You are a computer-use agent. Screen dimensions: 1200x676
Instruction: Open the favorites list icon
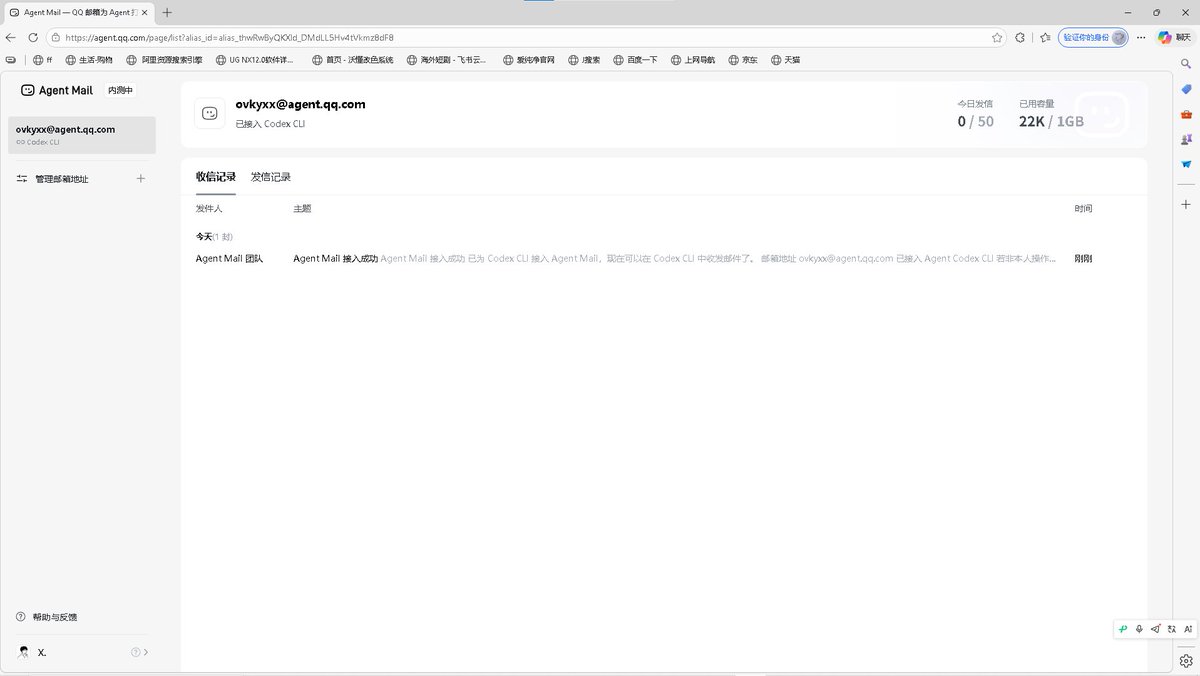pos(1045,37)
